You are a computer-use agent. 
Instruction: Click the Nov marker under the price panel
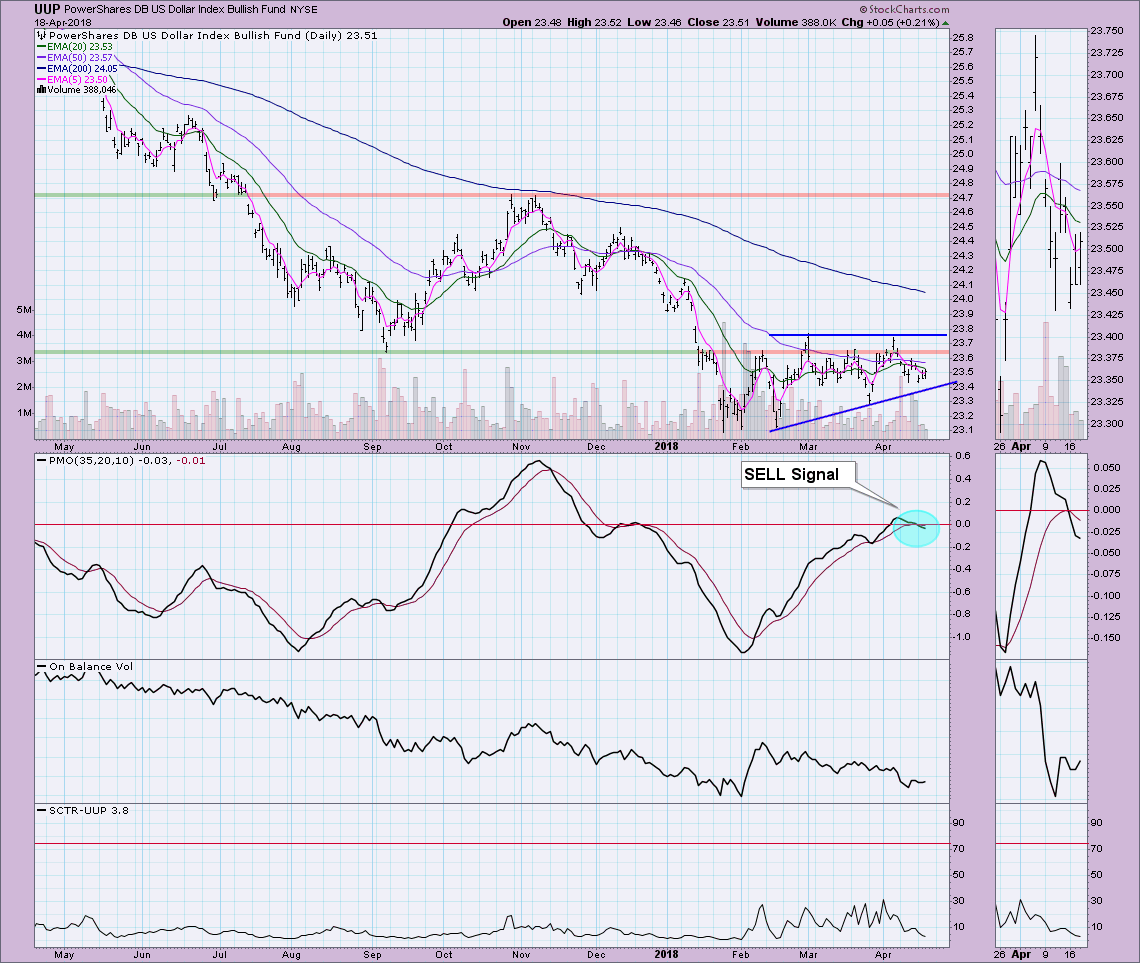click(521, 446)
